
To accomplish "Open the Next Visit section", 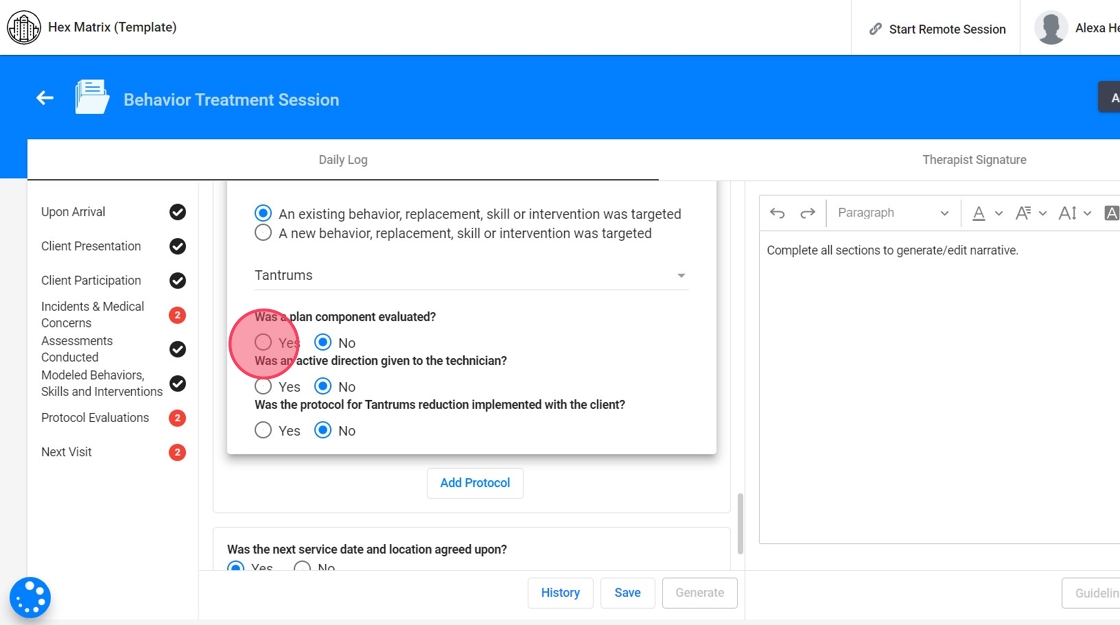I will tap(66, 452).
